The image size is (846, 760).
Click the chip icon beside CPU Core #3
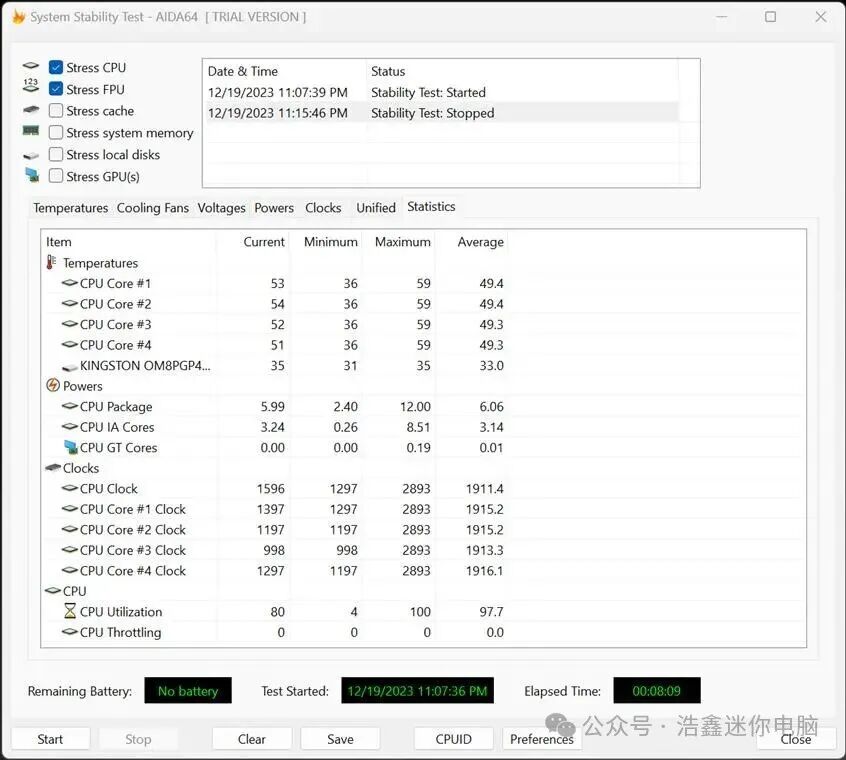[70, 324]
